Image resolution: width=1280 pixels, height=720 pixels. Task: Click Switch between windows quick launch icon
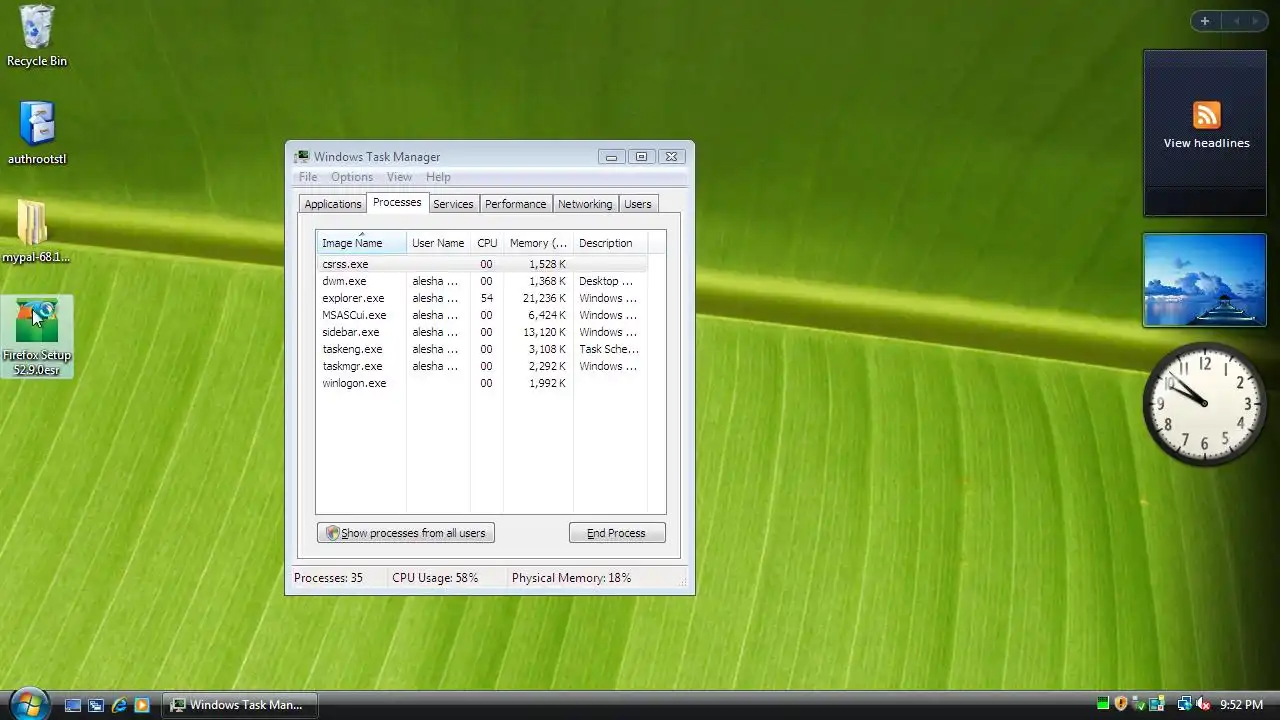96,705
